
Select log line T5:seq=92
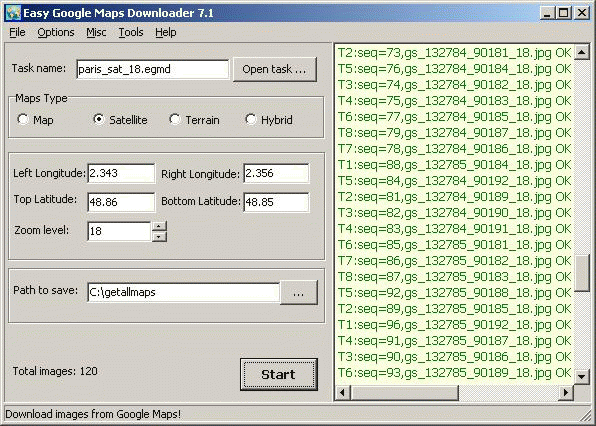(454, 293)
